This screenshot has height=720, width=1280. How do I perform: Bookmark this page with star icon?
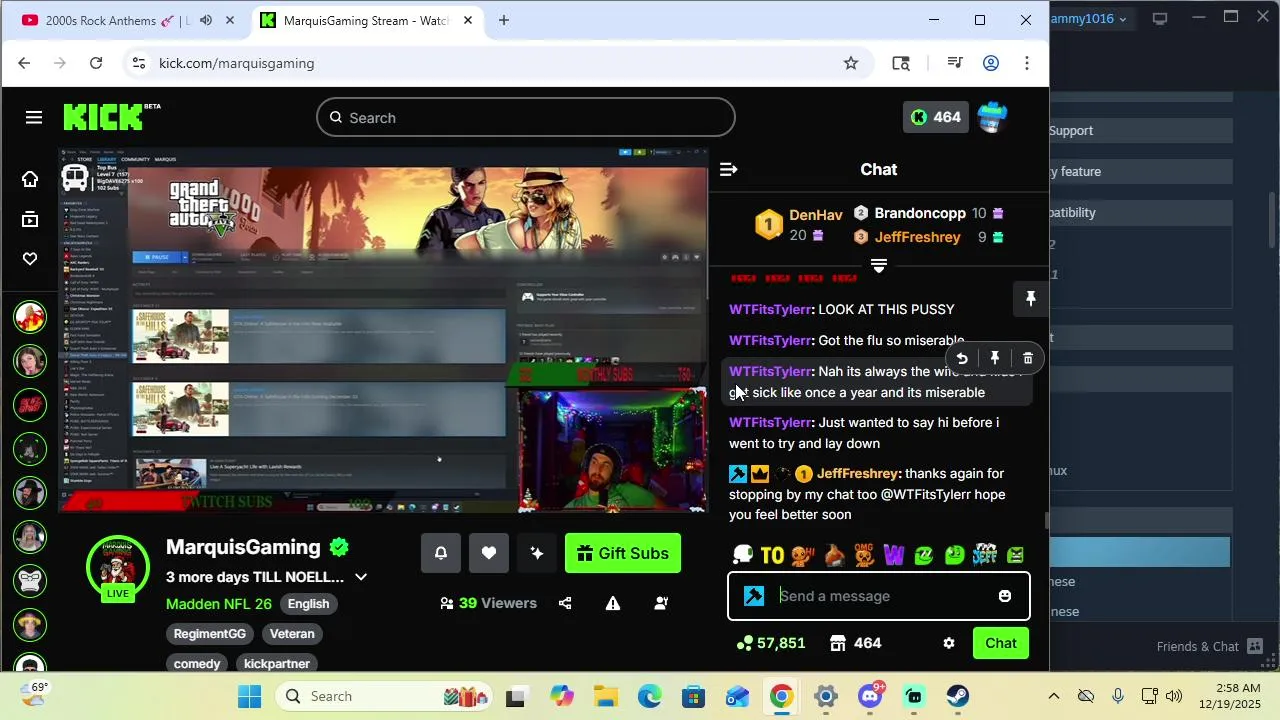click(851, 63)
